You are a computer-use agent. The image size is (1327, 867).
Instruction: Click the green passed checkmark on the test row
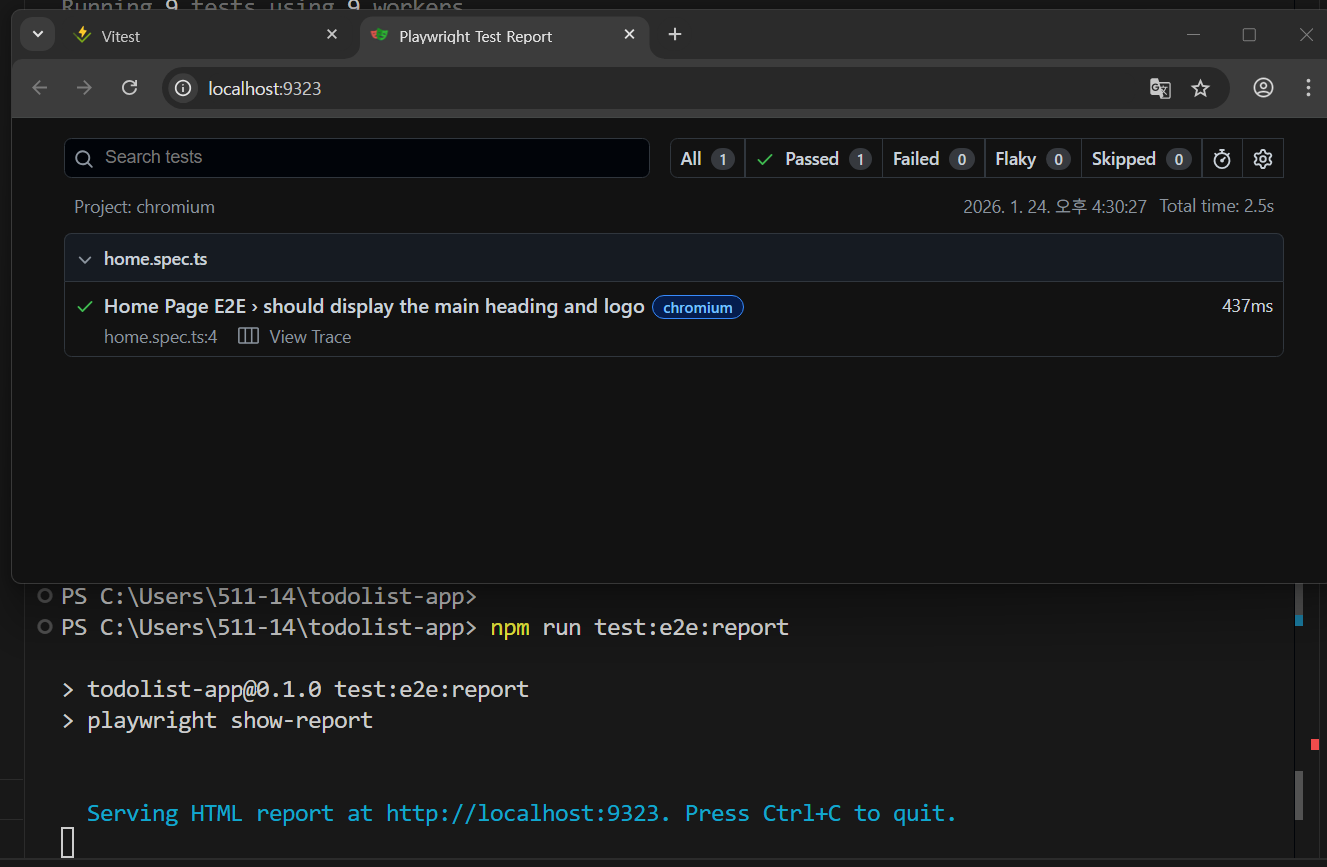point(85,306)
